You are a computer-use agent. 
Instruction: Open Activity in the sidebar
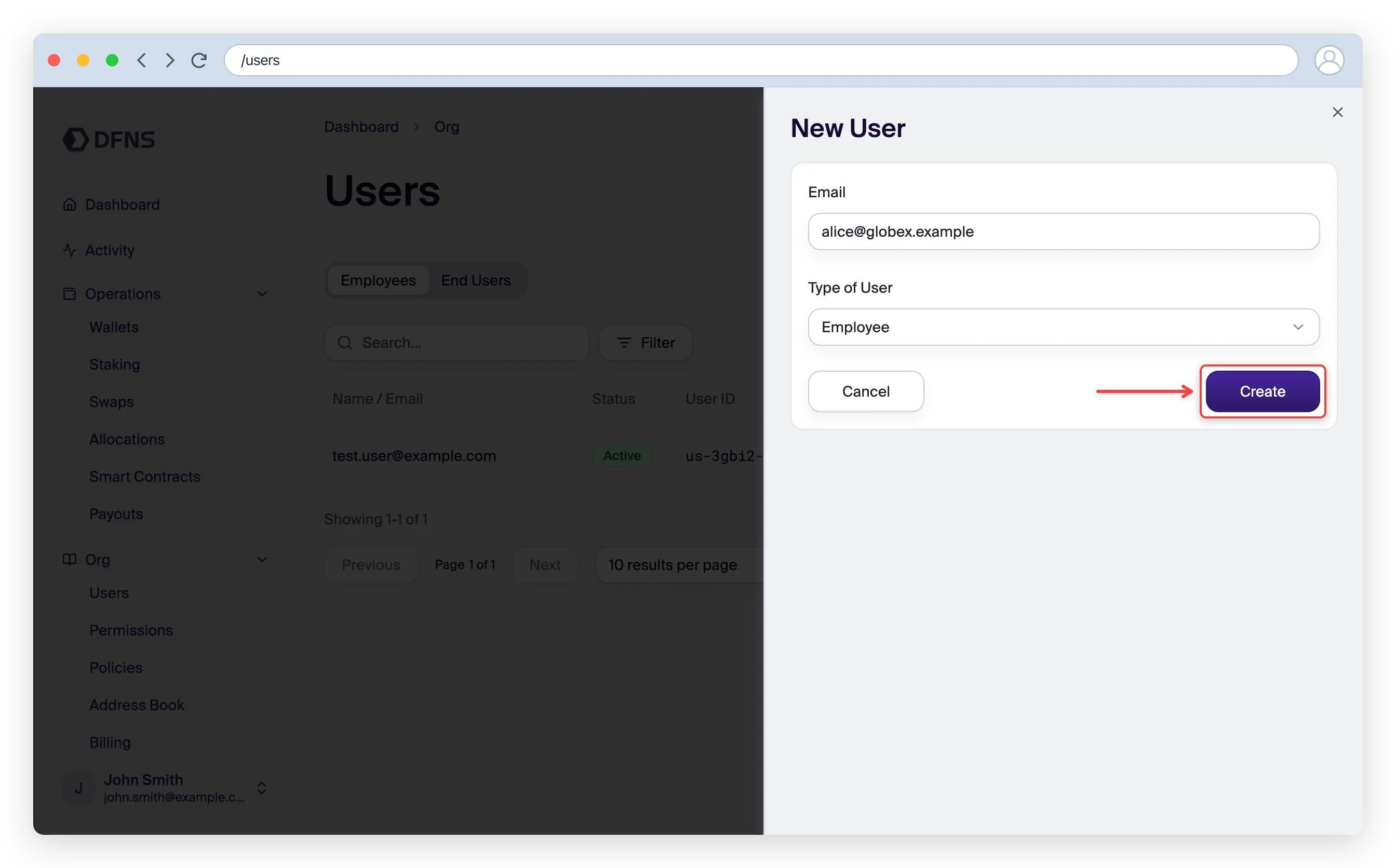[110, 250]
